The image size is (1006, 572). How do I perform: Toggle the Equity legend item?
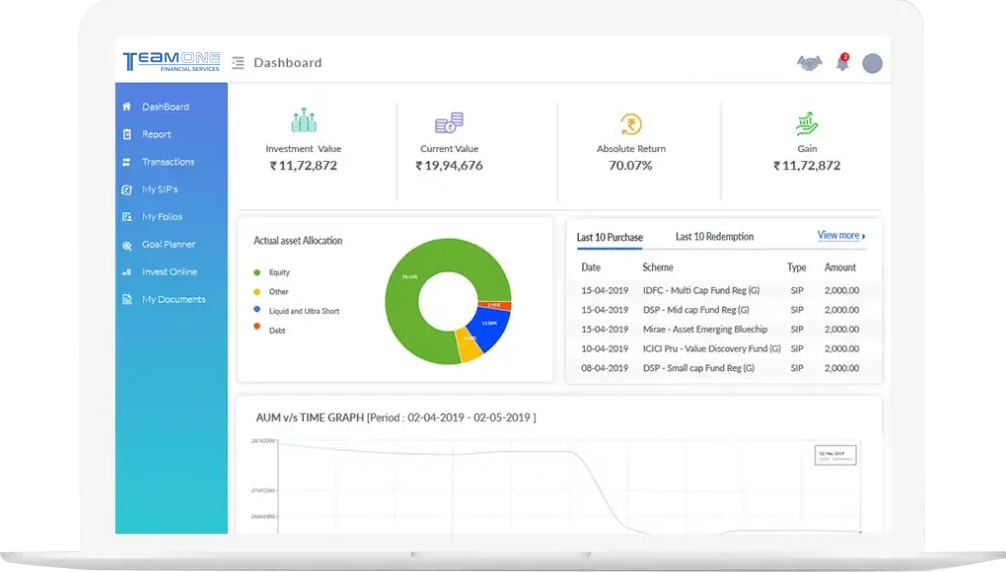278,272
